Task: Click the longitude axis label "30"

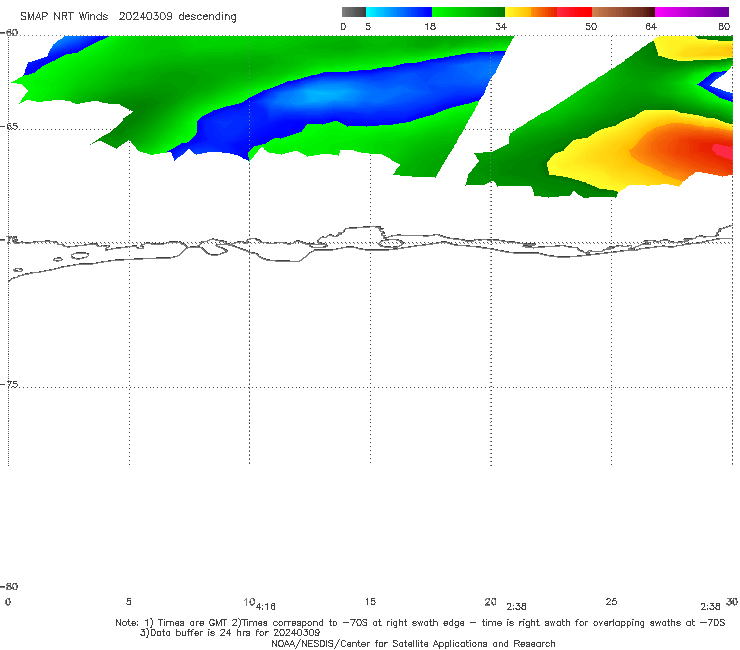Action: click(732, 602)
